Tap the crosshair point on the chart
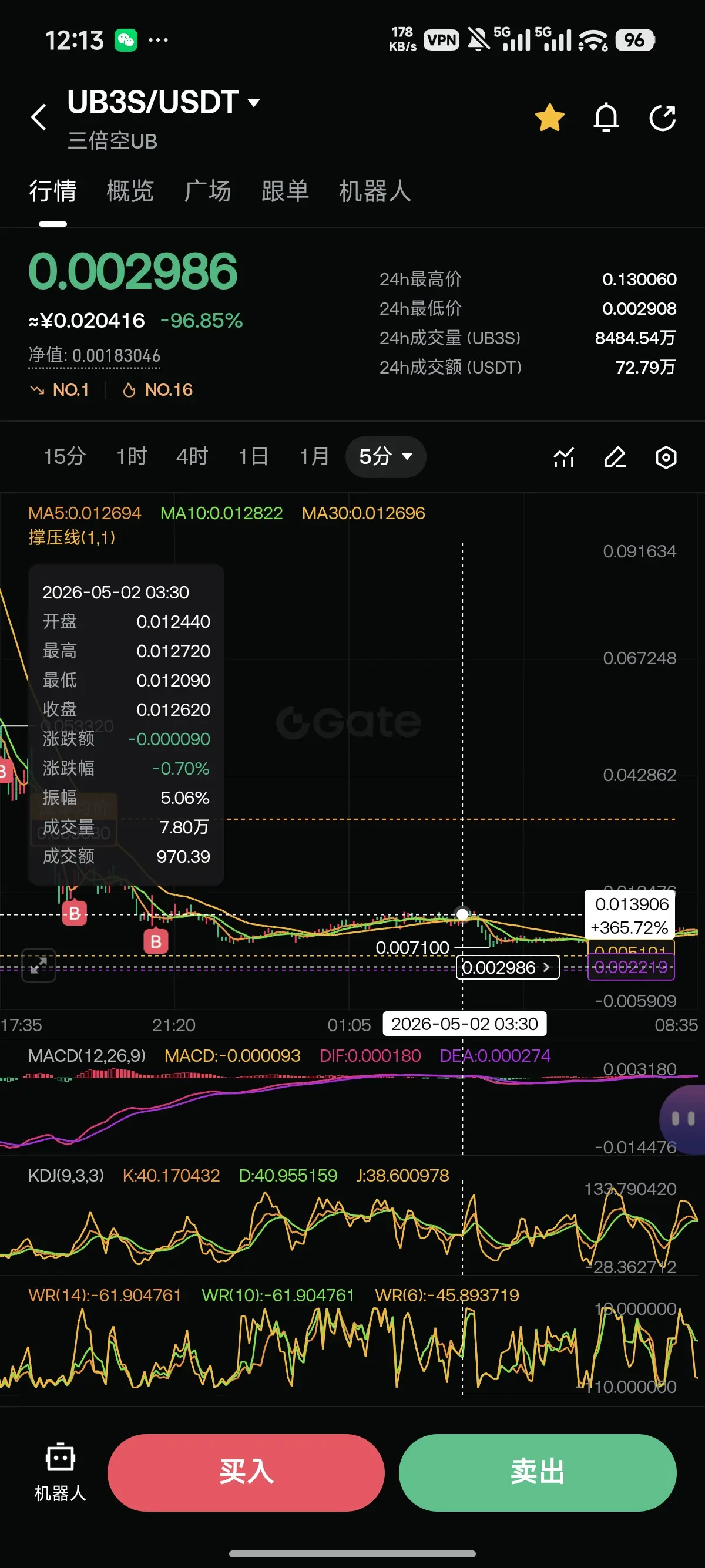Screen dimensions: 705x1568 tap(462, 914)
